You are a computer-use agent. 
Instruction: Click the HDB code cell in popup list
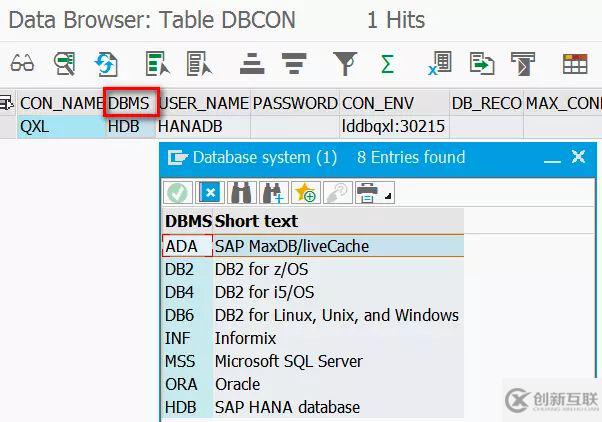click(x=187, y=407)
